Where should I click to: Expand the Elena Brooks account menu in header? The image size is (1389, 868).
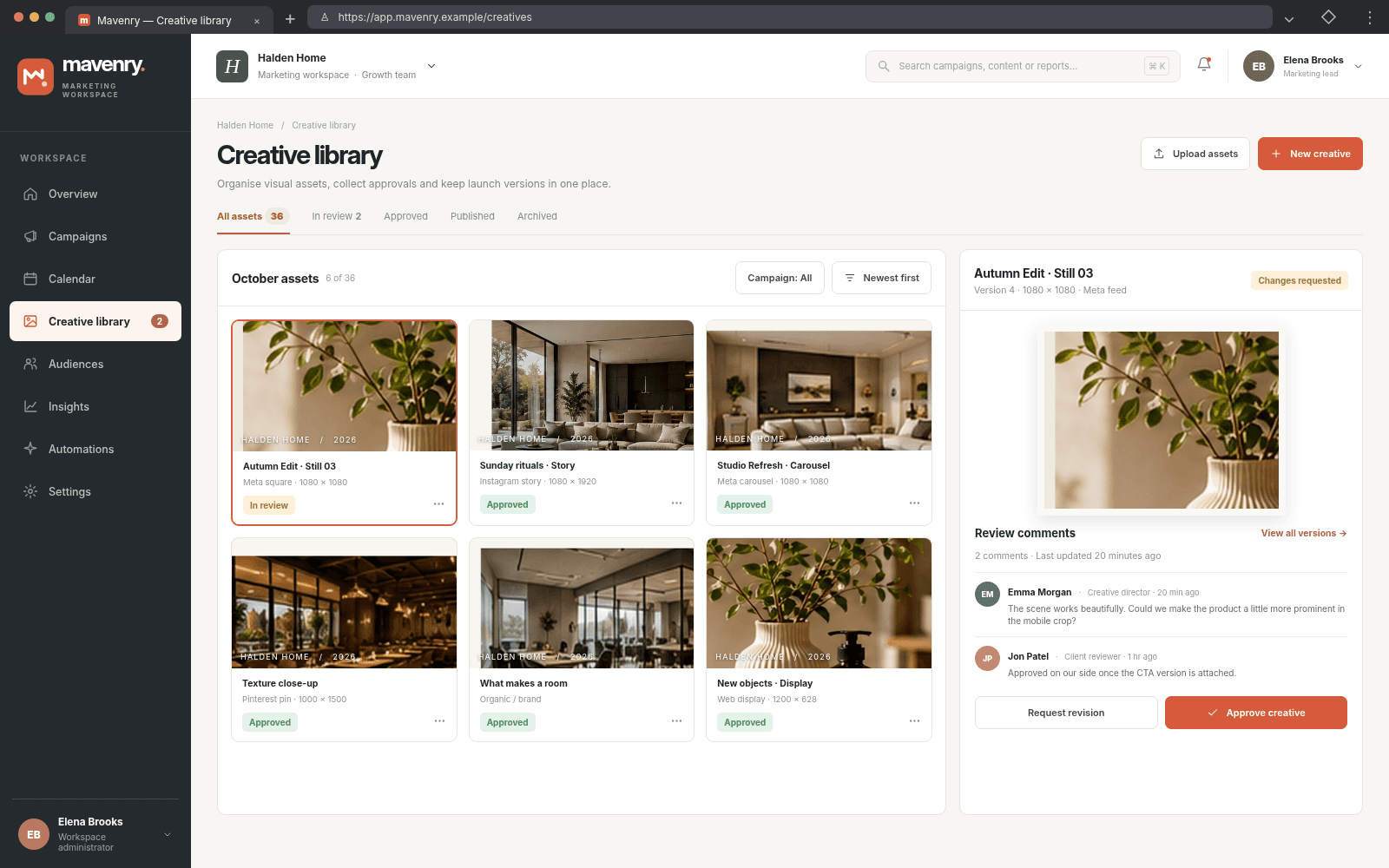coord(1359,66)
